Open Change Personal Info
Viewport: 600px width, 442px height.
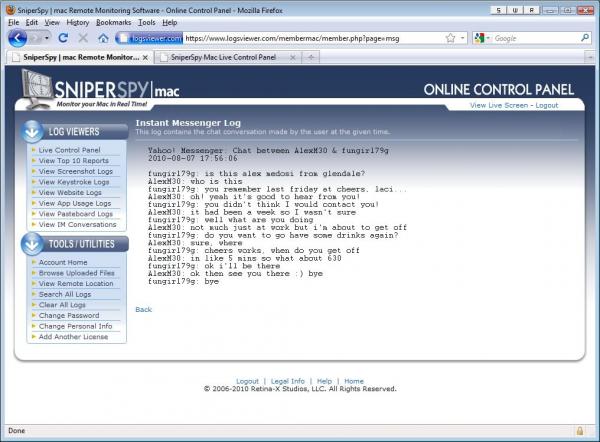(75, 326)
